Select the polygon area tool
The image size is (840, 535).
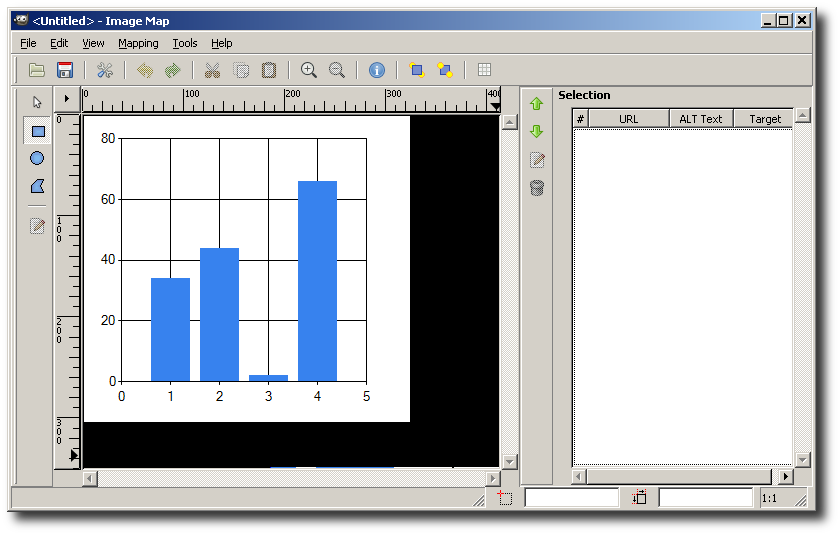coord(38,186)
